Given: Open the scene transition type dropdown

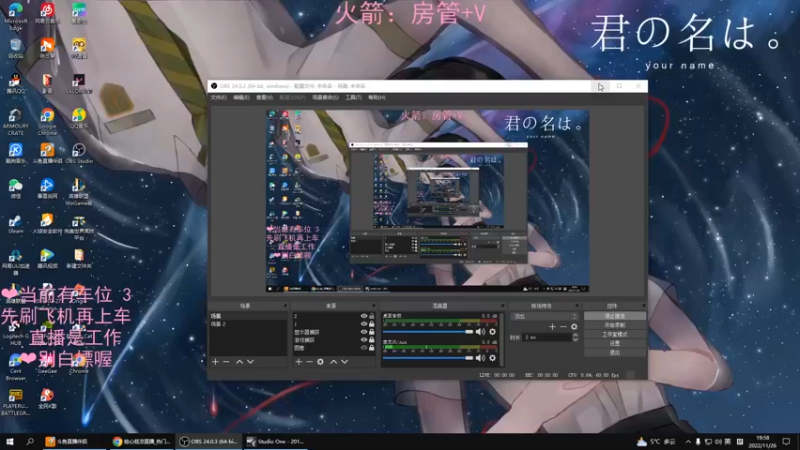Looking at the screenshot, I should coord(545,316).
